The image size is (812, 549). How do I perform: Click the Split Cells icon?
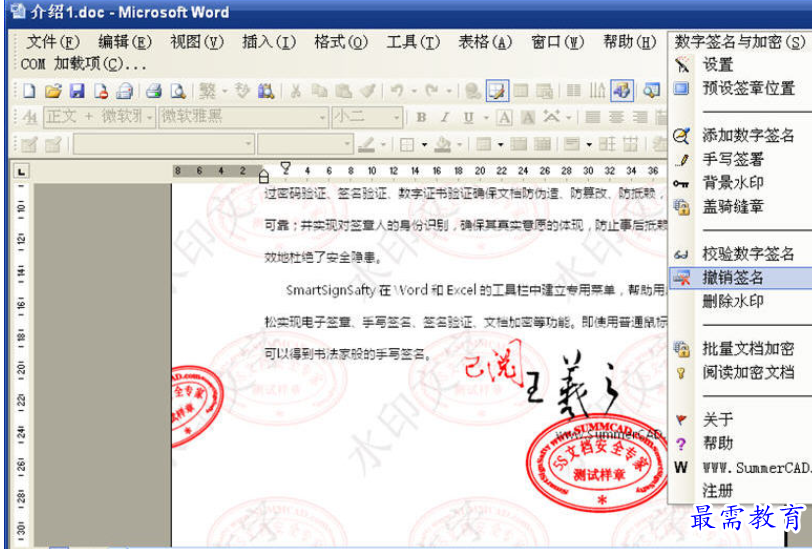point(542,144)
